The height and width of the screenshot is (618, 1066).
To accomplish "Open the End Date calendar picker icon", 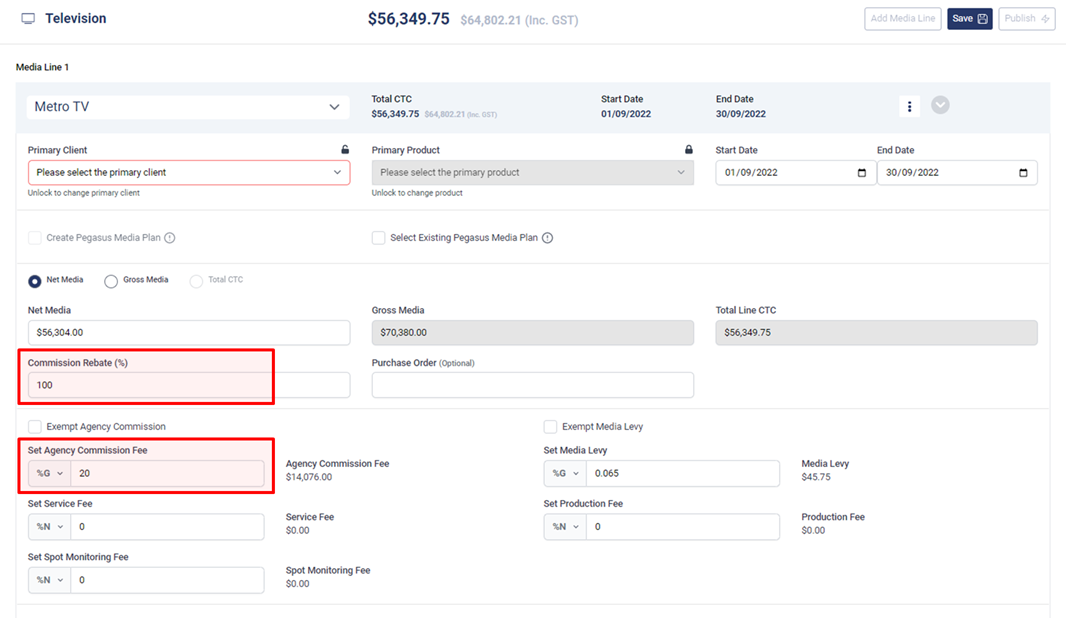I will [1023, 173].
